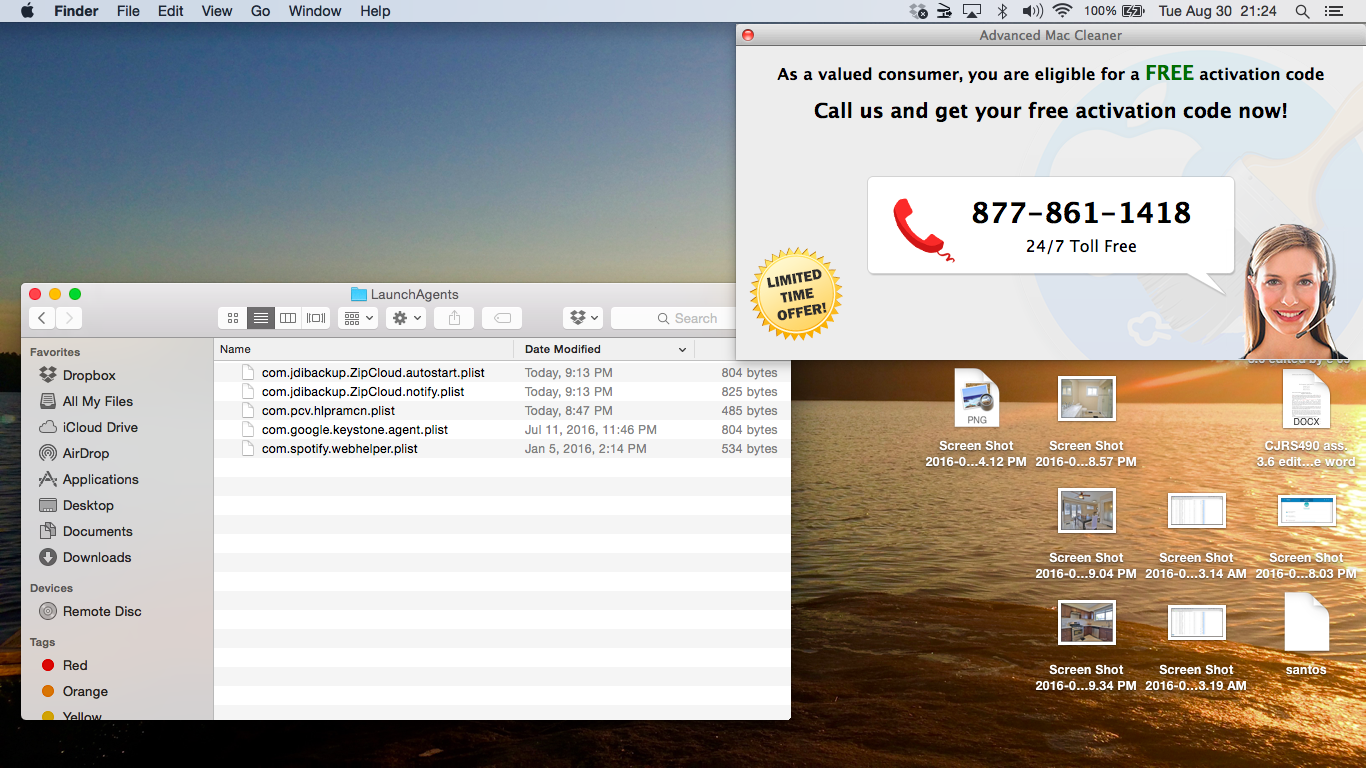The image size is (1366, 768).
Task: Switch Finder to column view
Action: (288, 318)
